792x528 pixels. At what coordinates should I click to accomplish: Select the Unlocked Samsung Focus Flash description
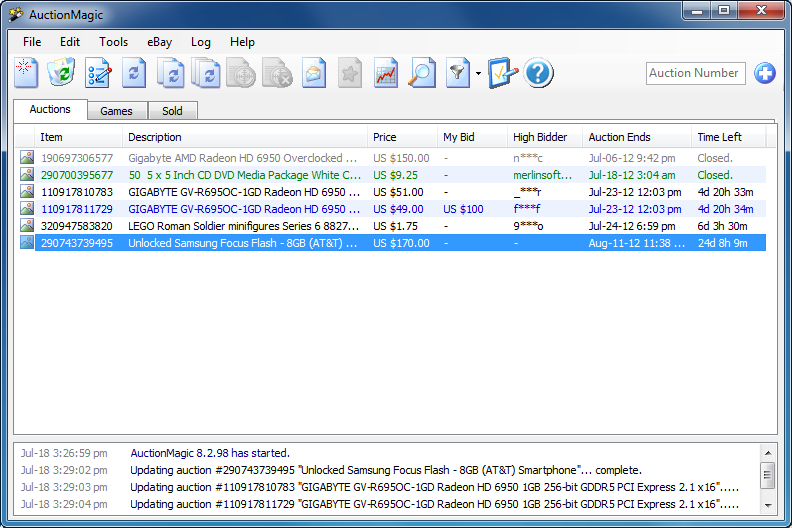click(242, 243)
